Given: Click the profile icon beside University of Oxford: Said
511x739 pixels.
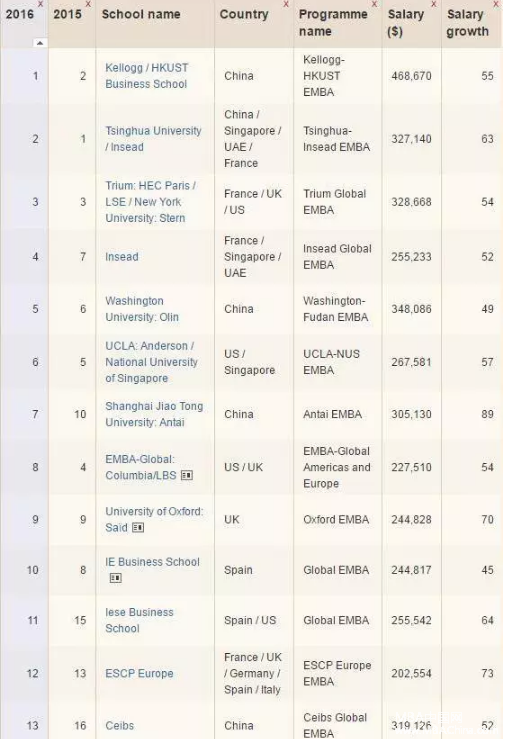Looking at the screenshot, I should tap(138, 527).
